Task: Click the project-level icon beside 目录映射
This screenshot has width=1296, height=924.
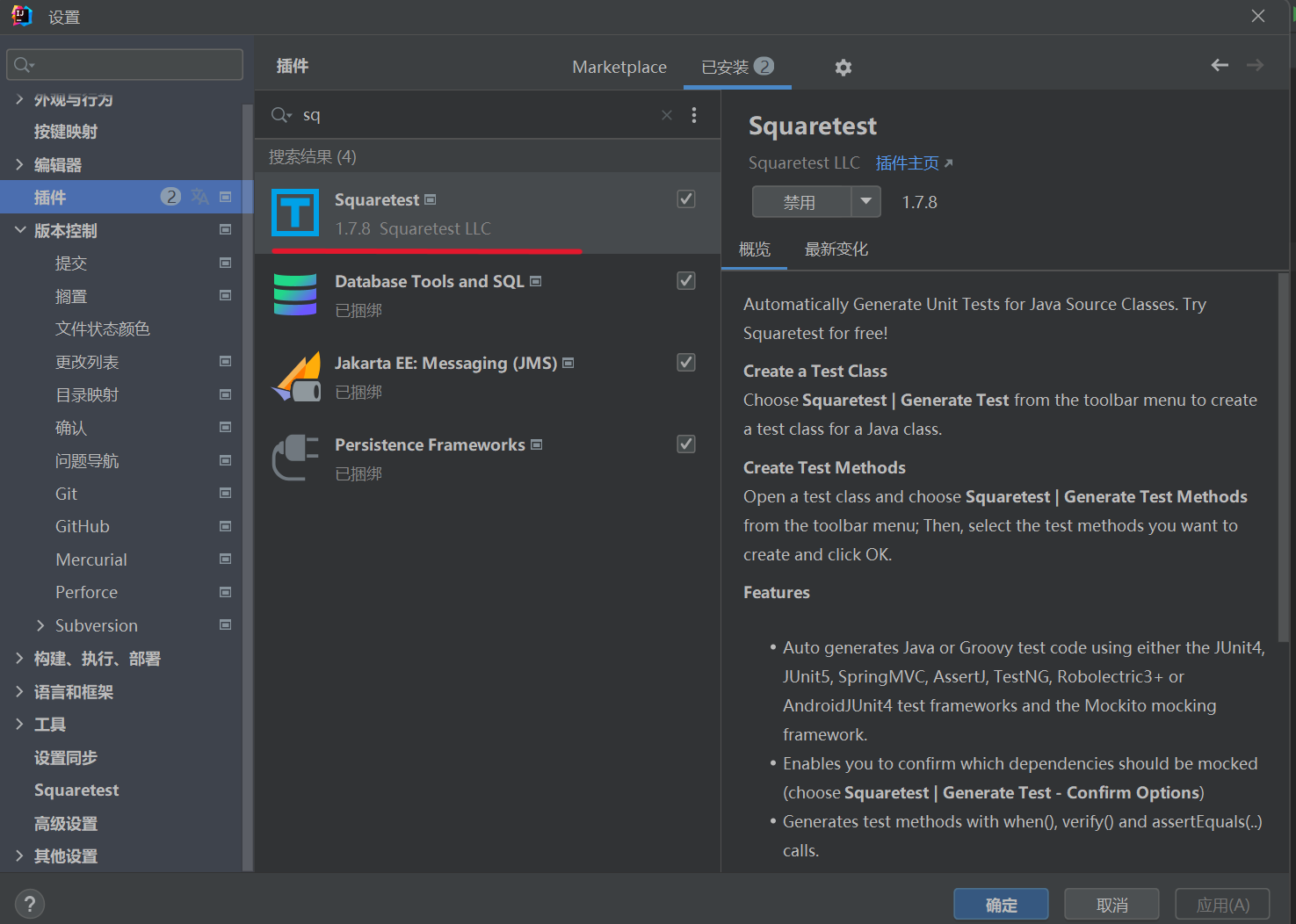Action: [226, 394]
